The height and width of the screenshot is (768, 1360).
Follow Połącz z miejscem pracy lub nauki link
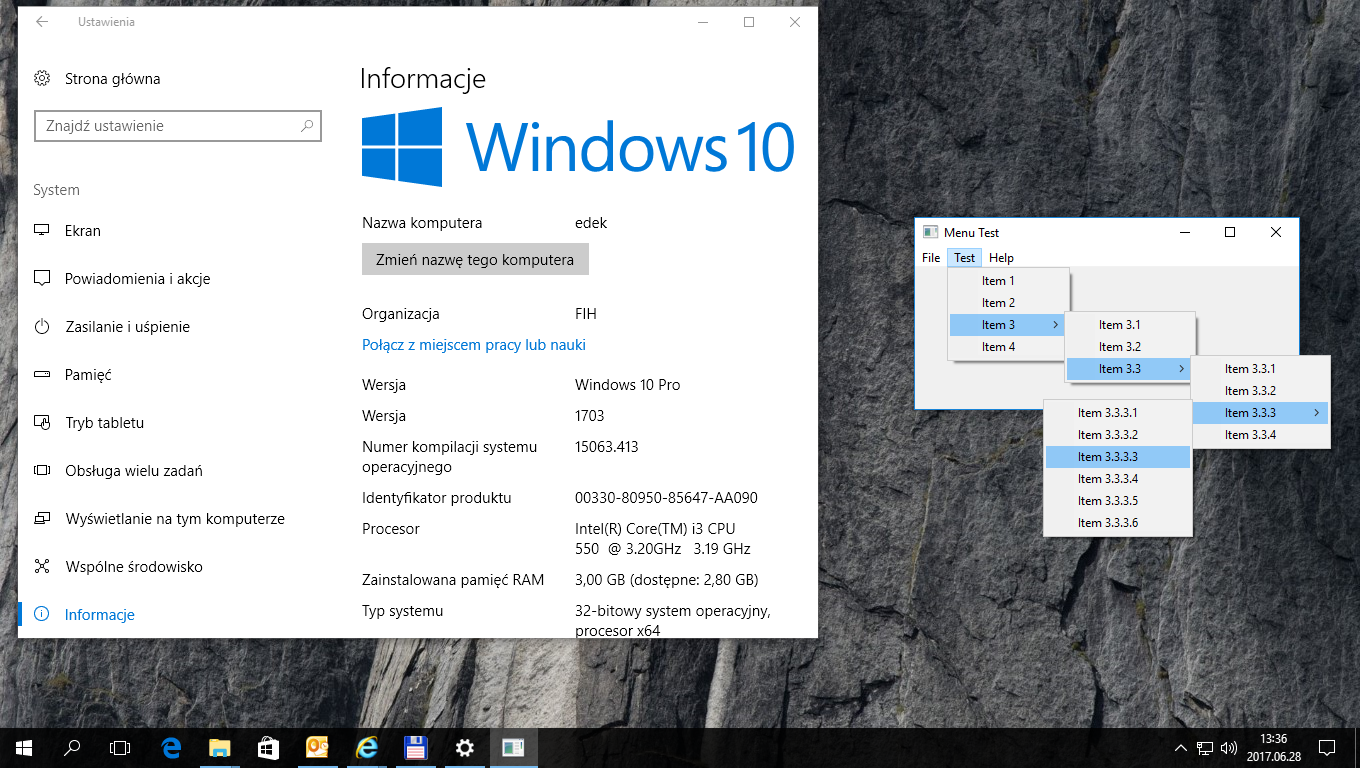click(474, 345)
